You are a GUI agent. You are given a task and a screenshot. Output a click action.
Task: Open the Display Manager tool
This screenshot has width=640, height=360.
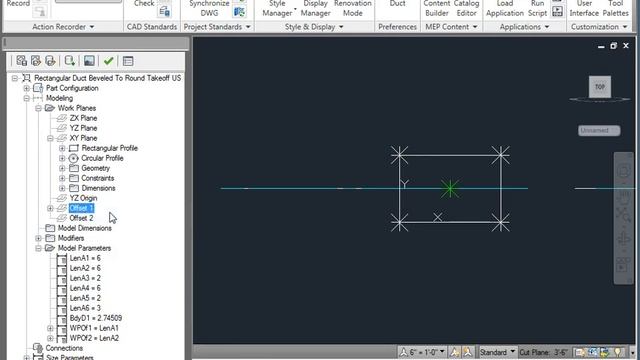316,8
